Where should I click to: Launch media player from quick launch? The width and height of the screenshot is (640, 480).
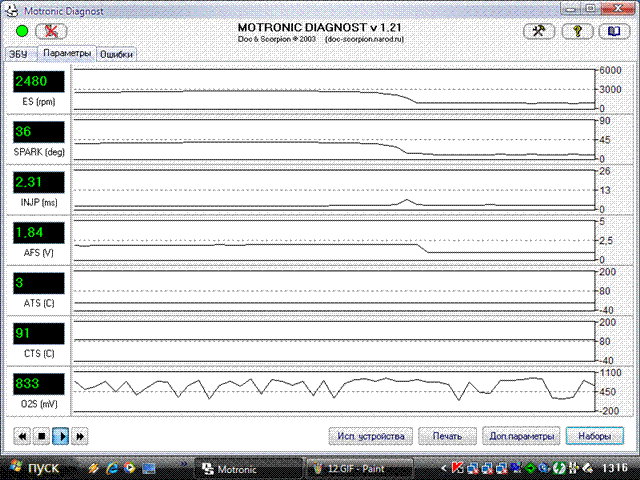129,468
